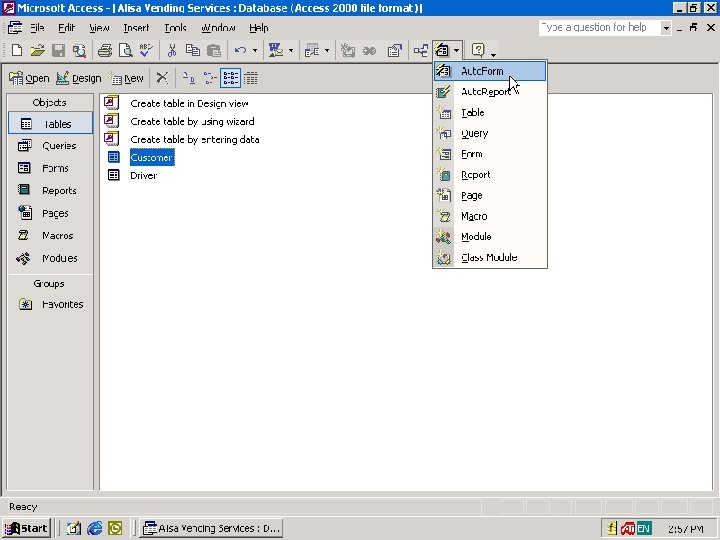Click the Properties toolbar icon
This screenshot has height=540, width=720.
394,51
